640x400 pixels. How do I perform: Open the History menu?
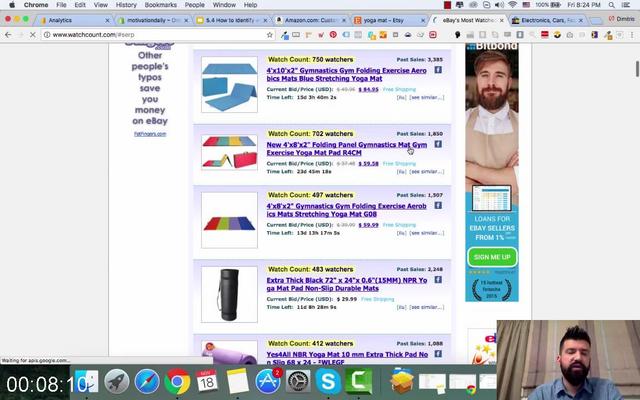click(x=126, y=5)
